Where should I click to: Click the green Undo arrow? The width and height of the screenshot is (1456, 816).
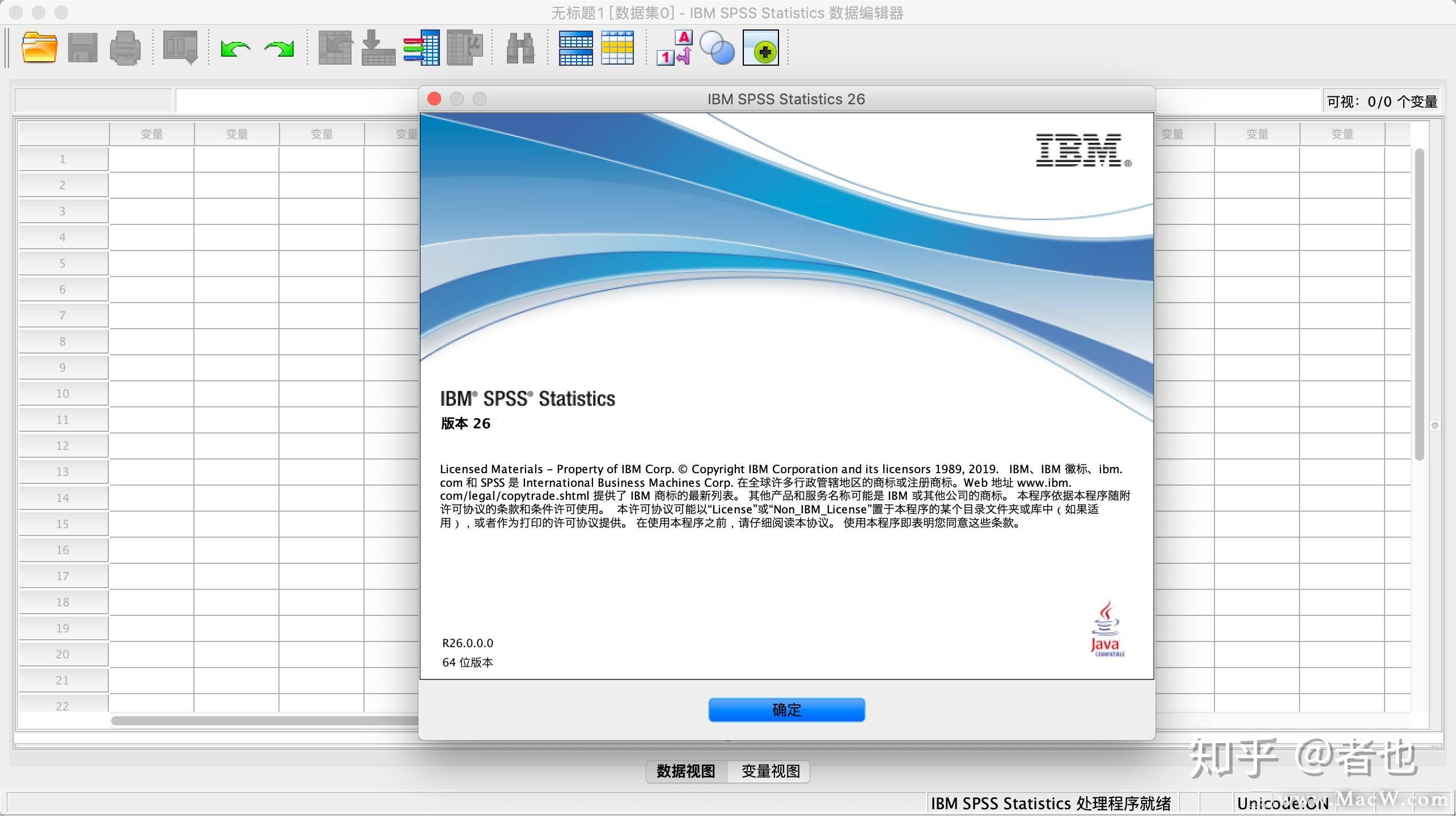point(235,49)
